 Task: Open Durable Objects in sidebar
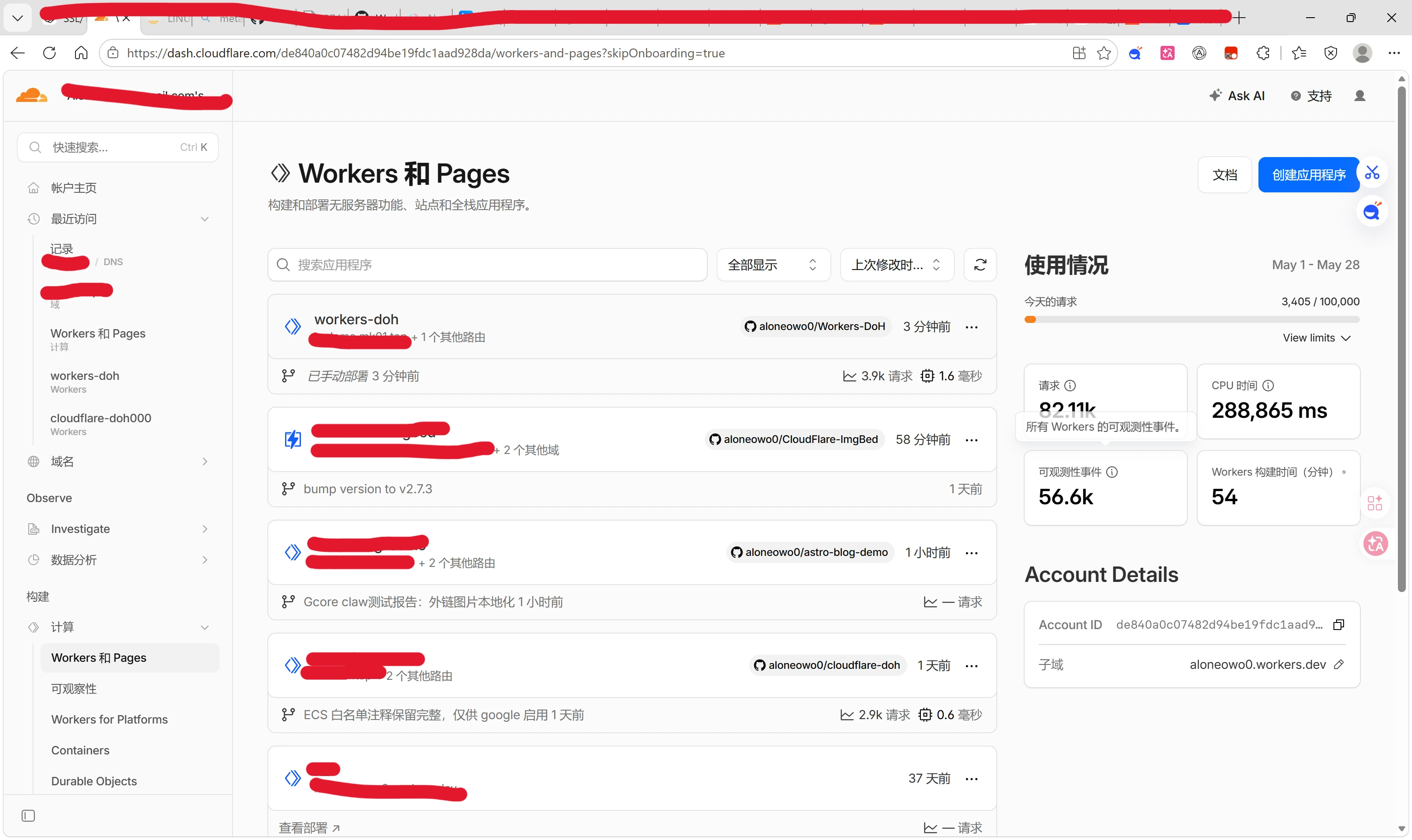coord(94,781)
